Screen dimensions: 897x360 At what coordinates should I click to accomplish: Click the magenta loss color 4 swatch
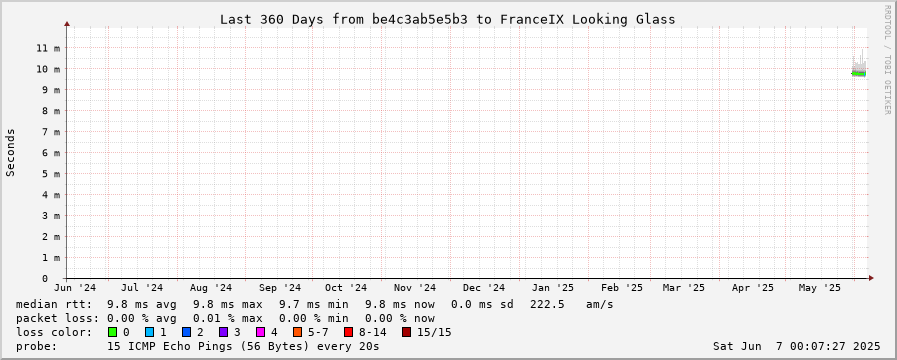pyautogui.click(x=260, y=332)
